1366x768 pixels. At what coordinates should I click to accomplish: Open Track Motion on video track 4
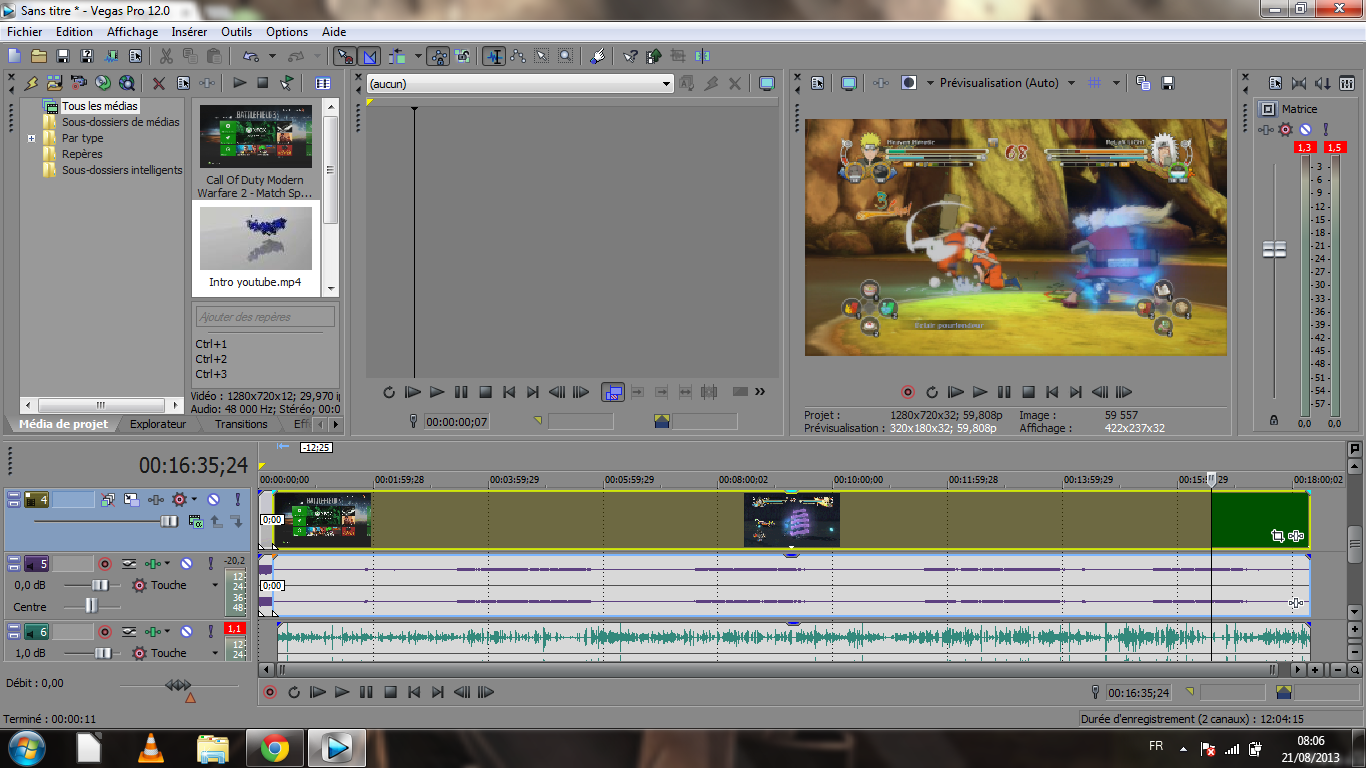(132, 499)
